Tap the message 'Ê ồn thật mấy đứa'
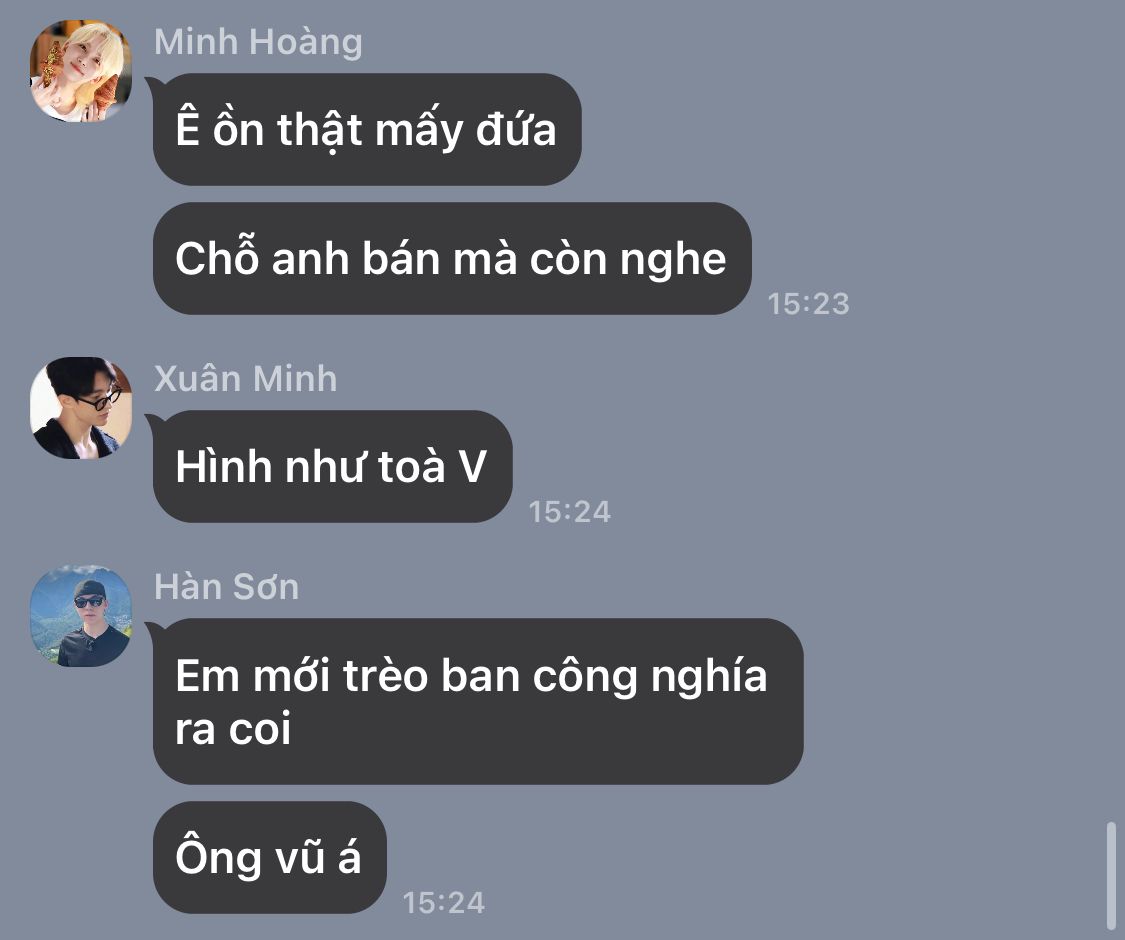 (x=367, y=129)
